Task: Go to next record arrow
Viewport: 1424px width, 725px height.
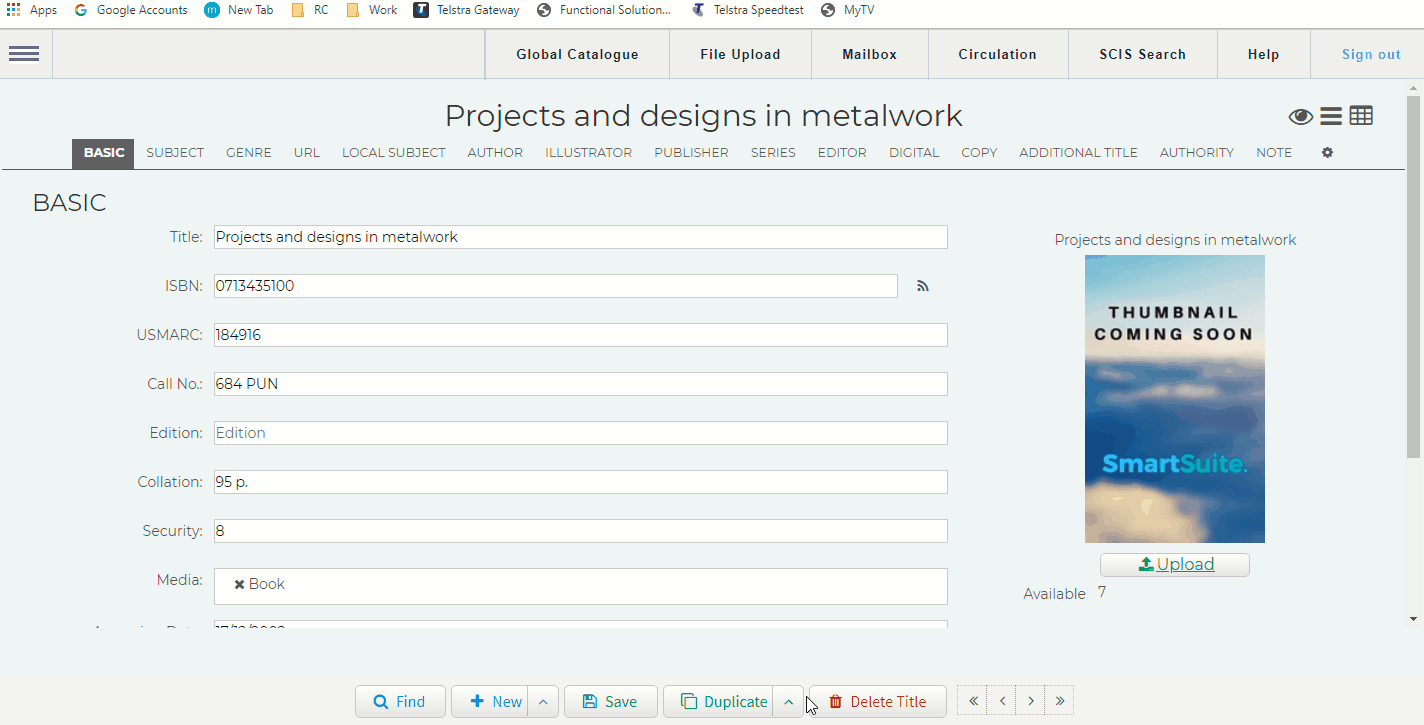Action: (x=1031, y=701)
